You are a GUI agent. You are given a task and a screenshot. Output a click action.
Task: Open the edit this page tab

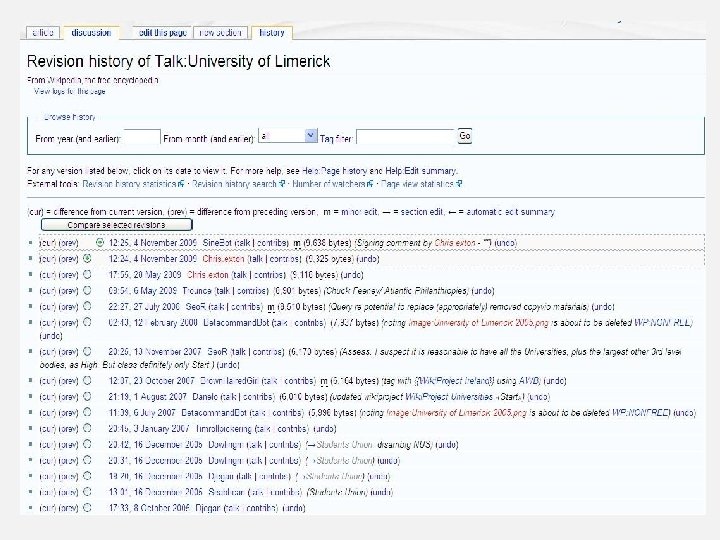[163, 33]
